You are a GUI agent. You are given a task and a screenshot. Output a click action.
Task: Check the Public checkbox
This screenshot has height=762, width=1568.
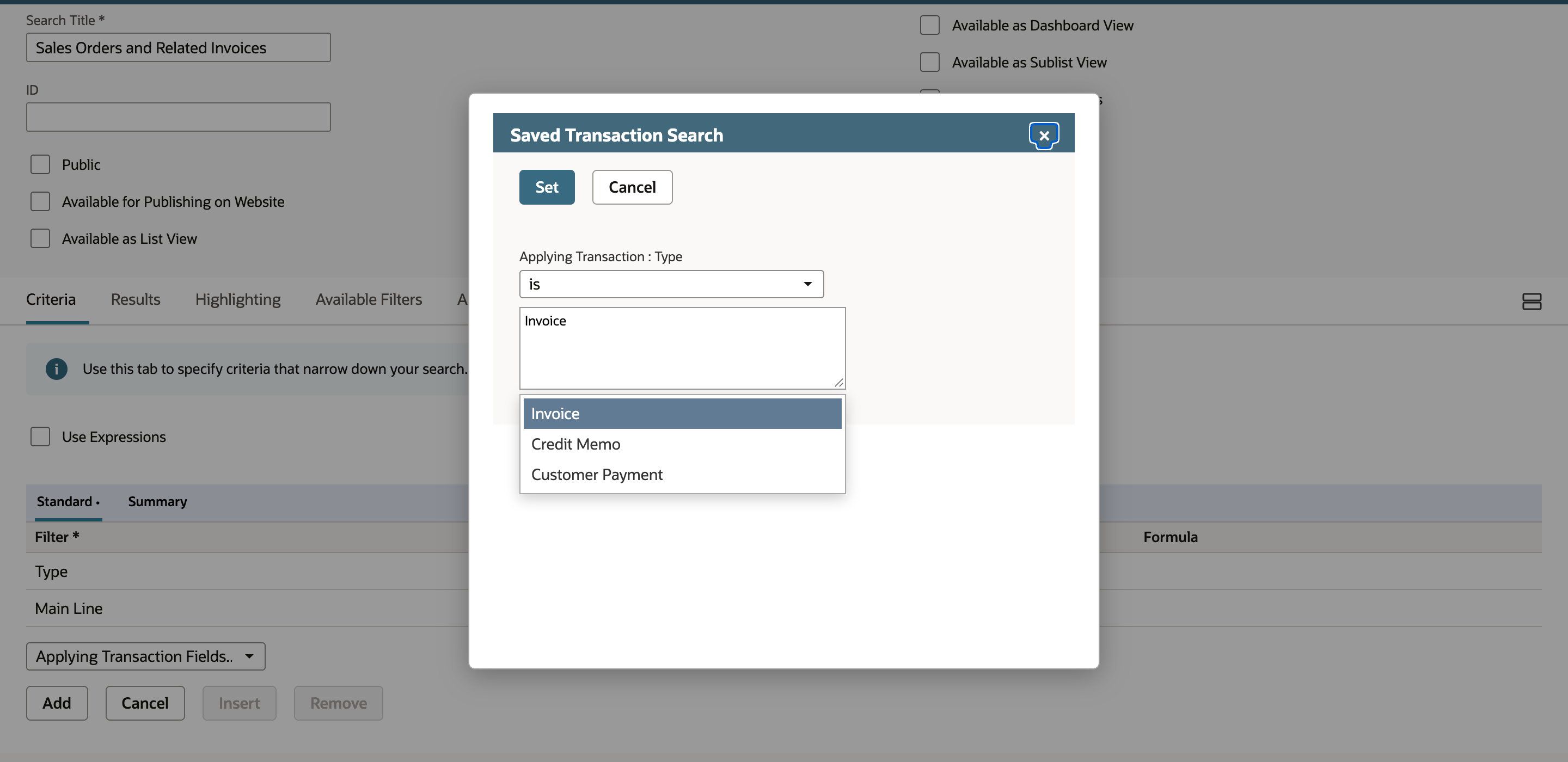coord(40,164)
